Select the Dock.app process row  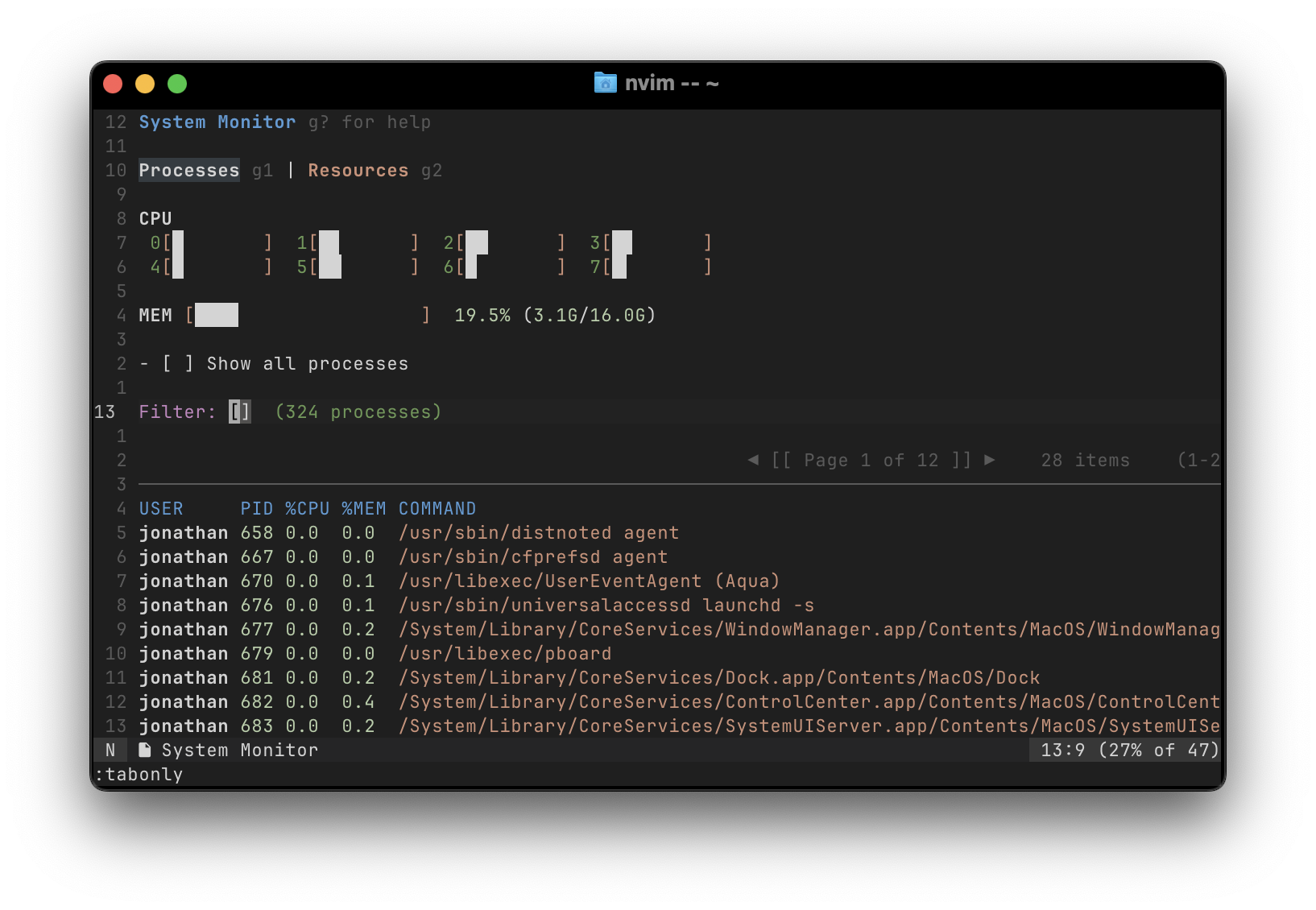680,677
